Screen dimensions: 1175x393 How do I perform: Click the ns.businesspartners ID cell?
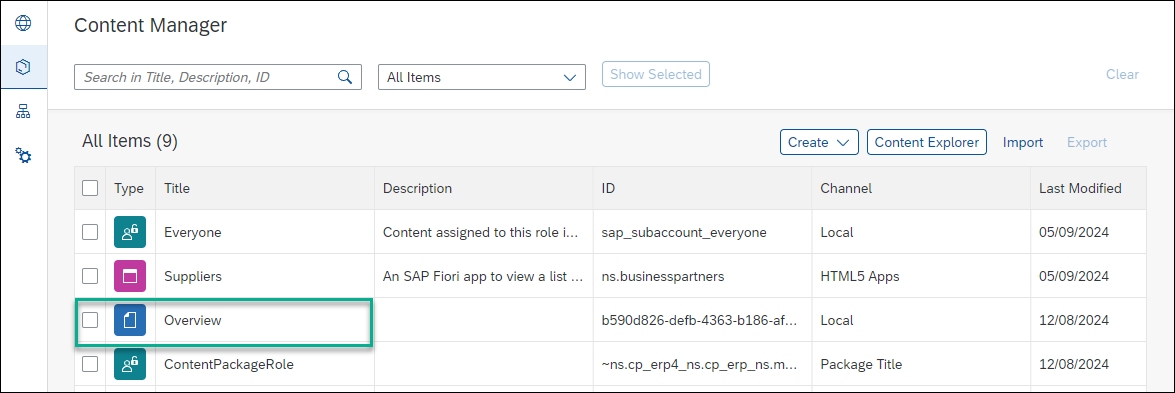[662, 276]
